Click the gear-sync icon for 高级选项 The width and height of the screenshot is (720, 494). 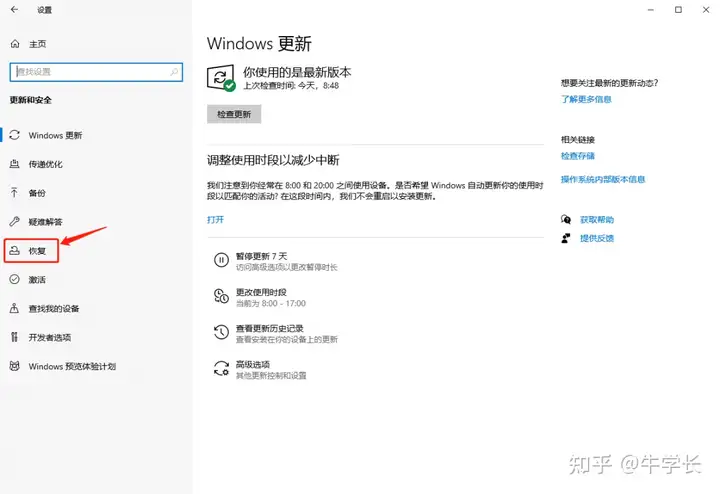[221, 369]
